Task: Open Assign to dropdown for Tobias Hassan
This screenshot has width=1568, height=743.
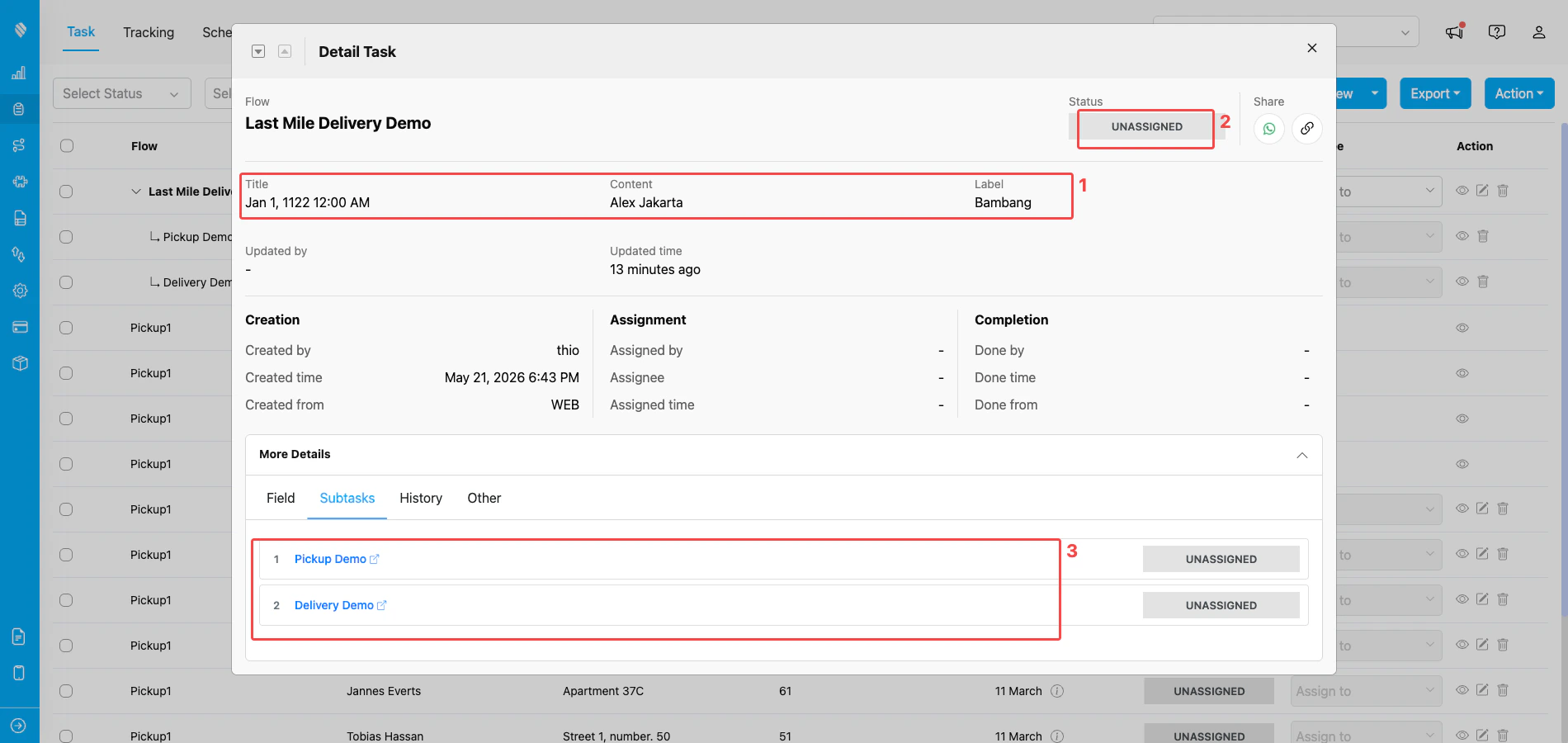Action: pos(1366,733)
